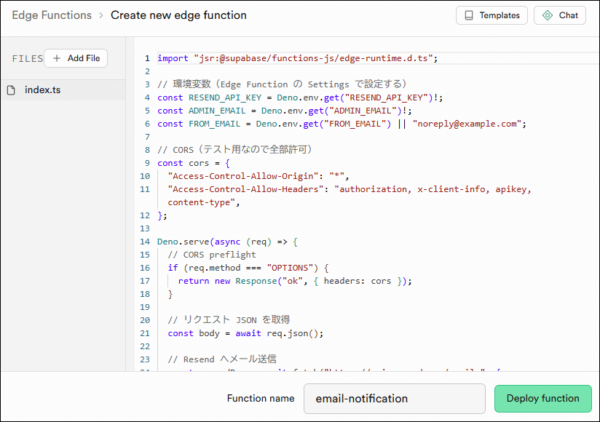Select the index.ts file name

pyautogui.click(x=44, y=90)
